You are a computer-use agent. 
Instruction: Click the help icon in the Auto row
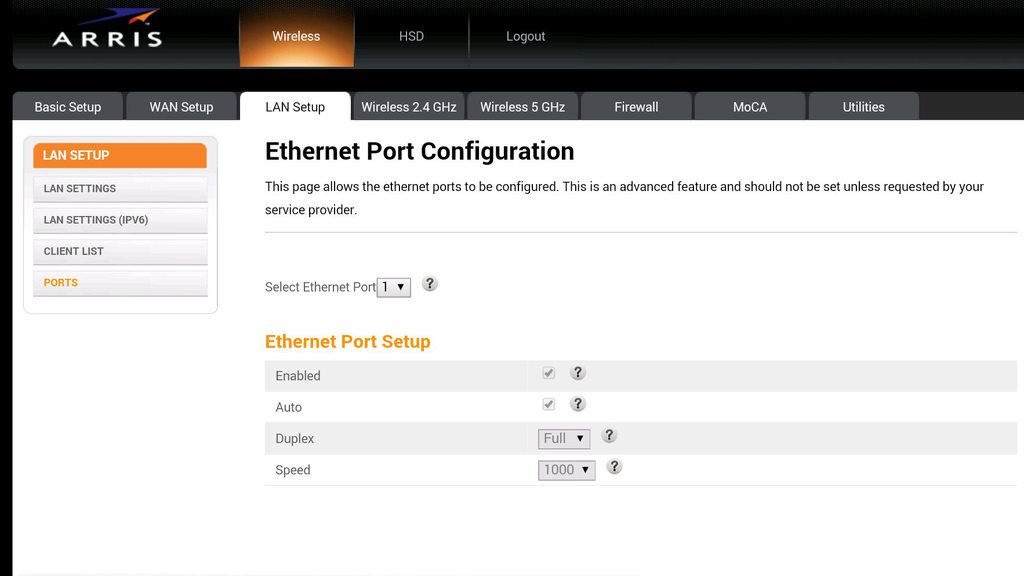pos(577,404)
